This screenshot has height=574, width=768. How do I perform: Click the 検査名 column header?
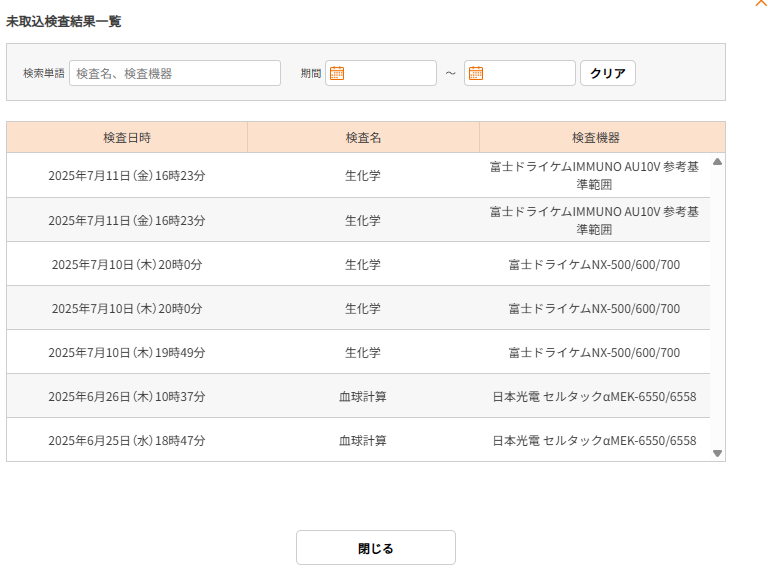pyautogui.click(x=363, y=137)
